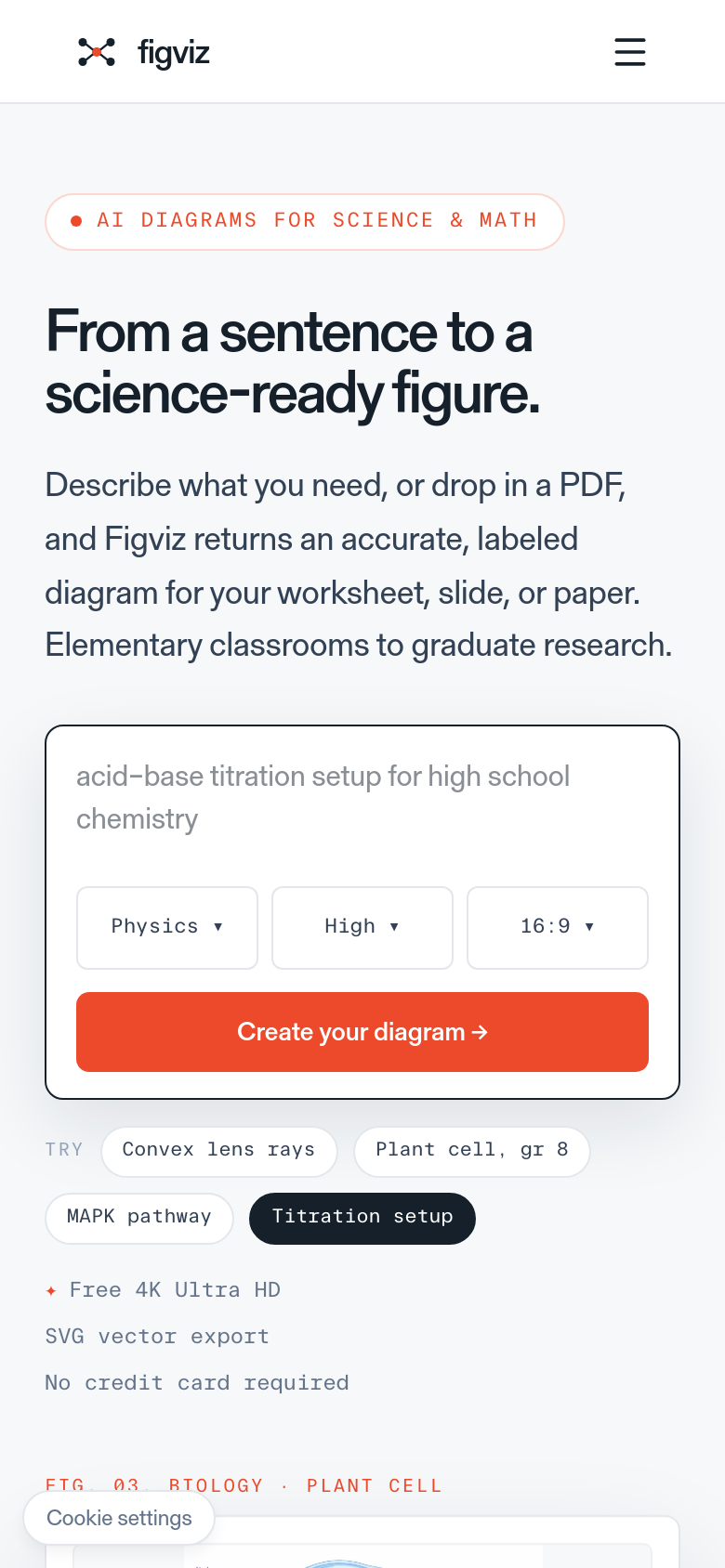The width and height of the screenshot is (725, 1568).
Task: Click the figviz network logo icon
Action: (97, 52)
